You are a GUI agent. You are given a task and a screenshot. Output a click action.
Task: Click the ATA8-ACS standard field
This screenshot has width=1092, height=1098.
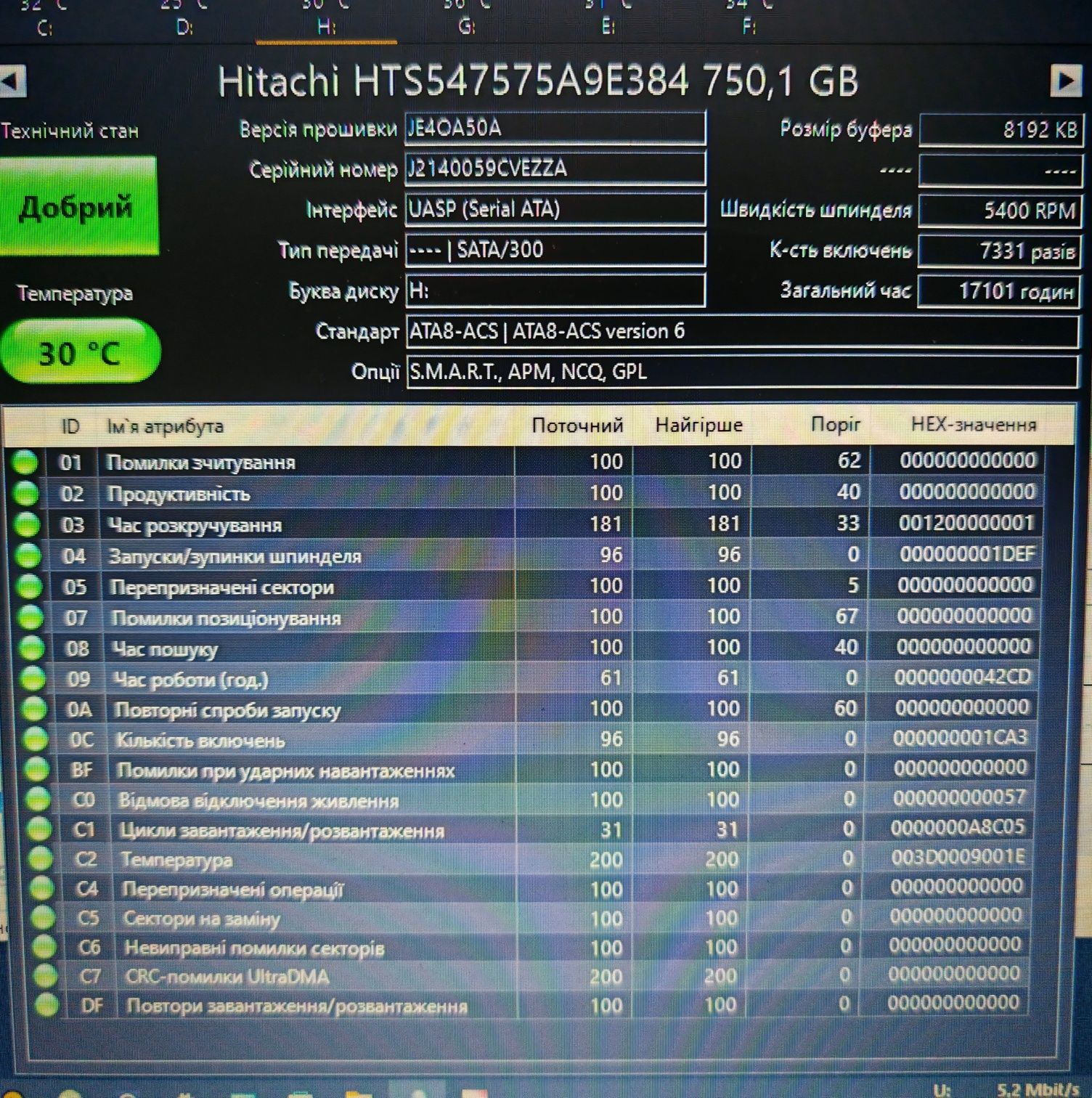click(x=742, y=332)
